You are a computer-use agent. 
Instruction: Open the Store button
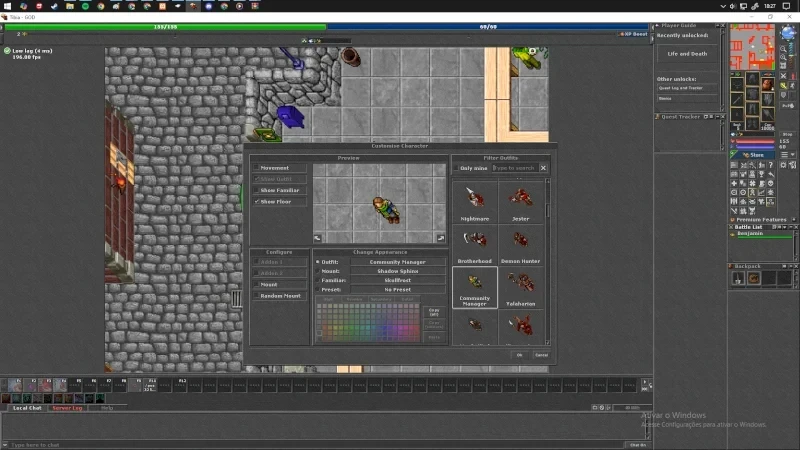[752, 155]
